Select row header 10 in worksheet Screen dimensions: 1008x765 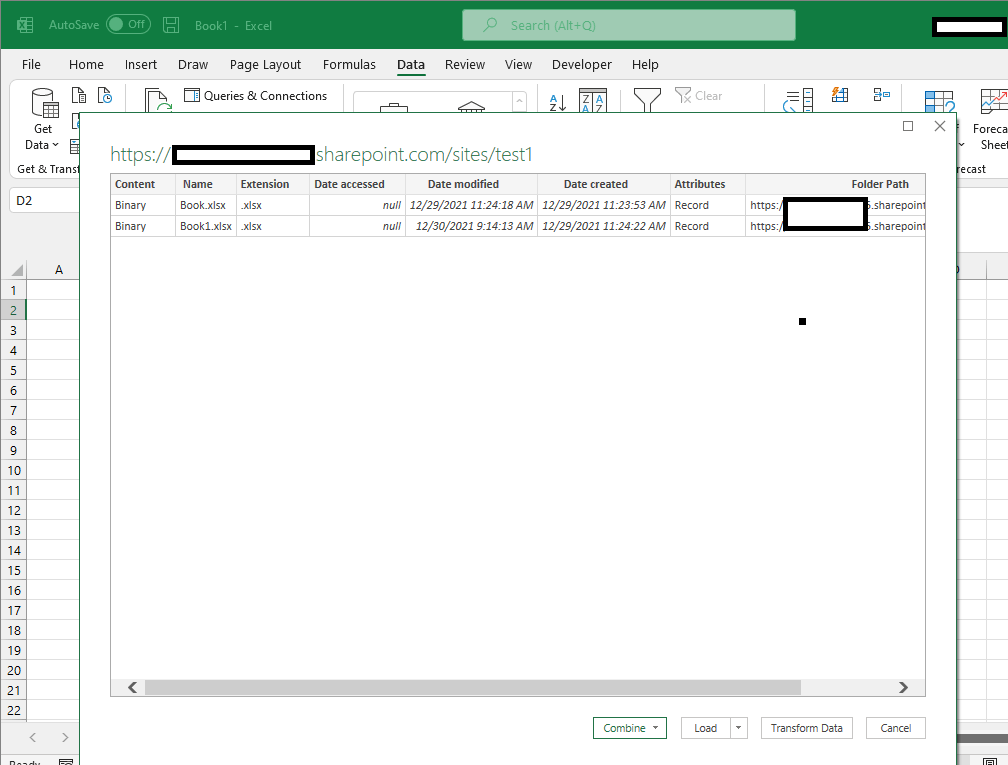[x=14, y=471]
